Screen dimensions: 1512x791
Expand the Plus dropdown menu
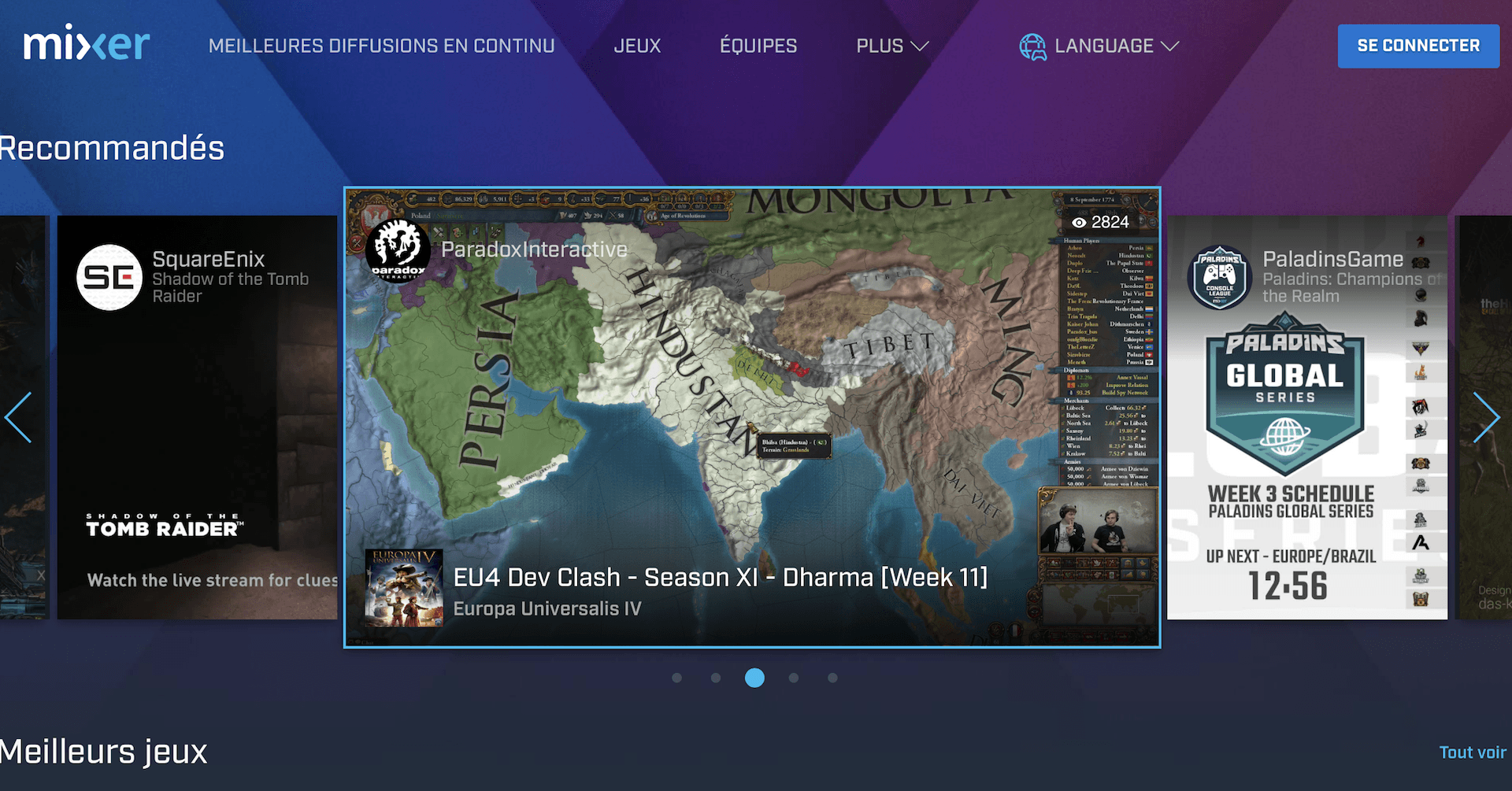click(892, 46)
